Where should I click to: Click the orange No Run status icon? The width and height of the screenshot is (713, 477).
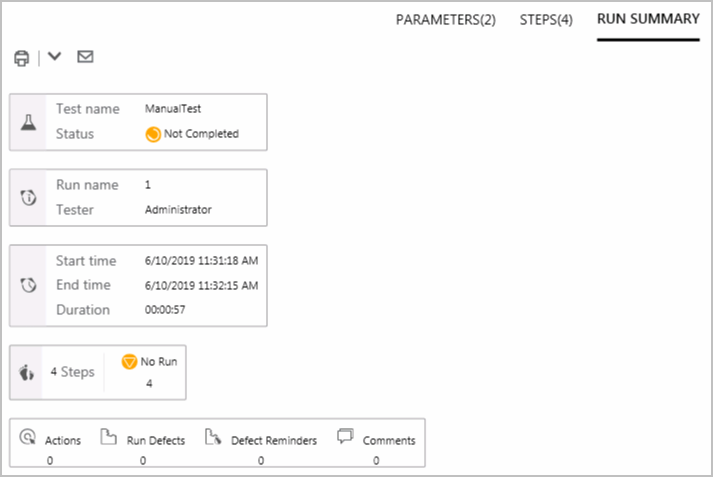coord(129,361)
